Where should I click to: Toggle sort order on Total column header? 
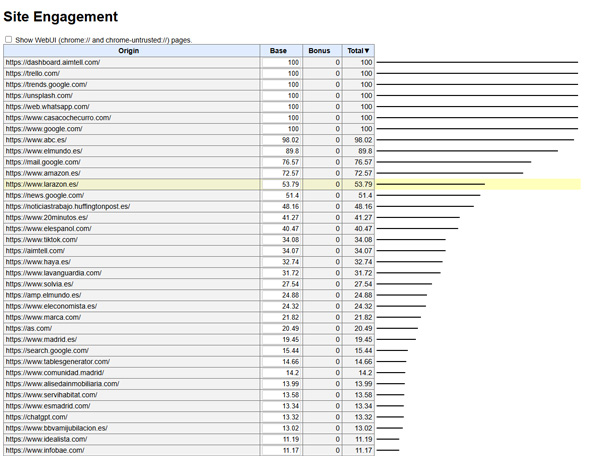(358, 50)
